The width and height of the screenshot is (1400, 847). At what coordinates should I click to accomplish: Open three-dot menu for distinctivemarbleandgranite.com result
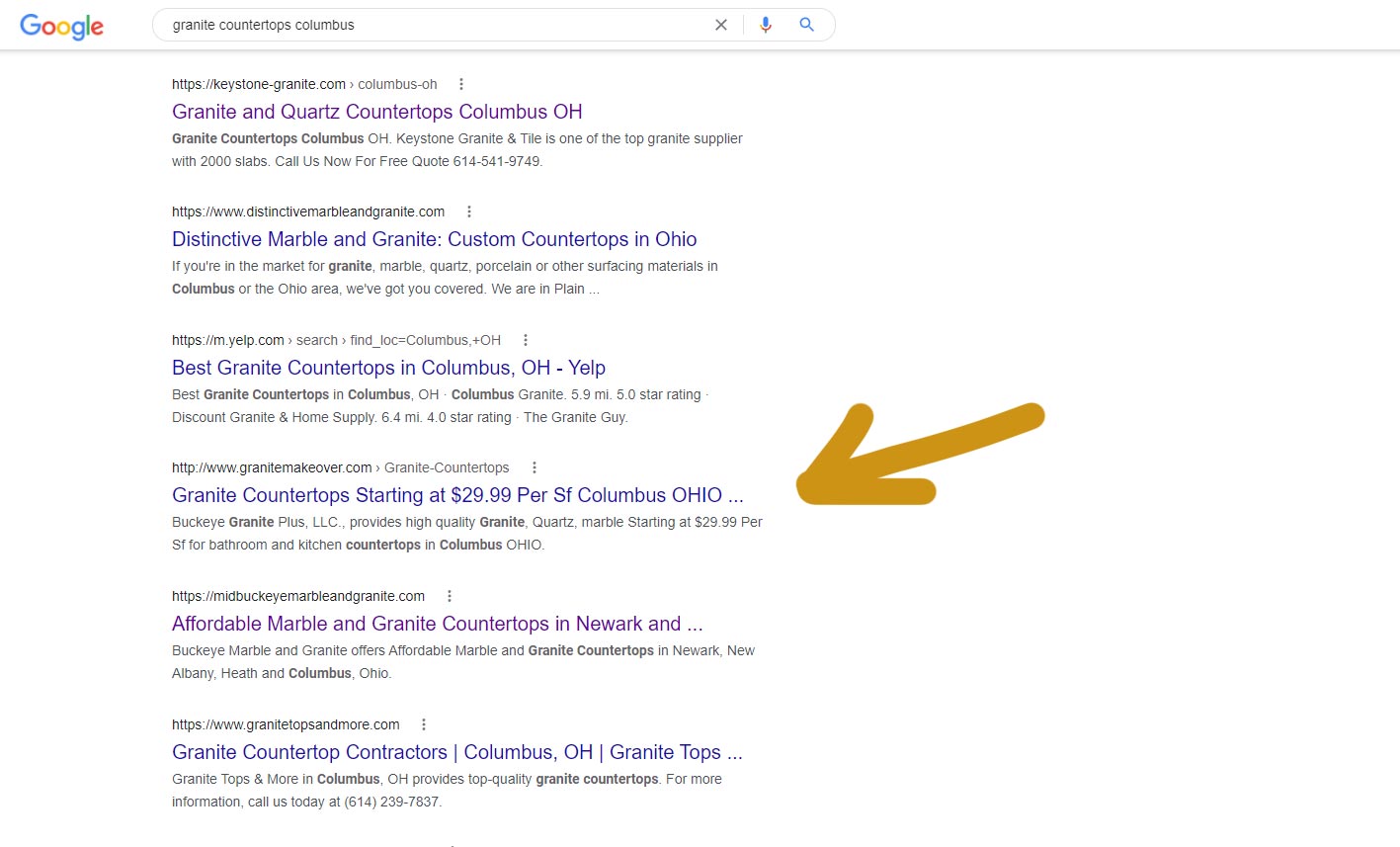pyautogui.click(x=469, y=212)
